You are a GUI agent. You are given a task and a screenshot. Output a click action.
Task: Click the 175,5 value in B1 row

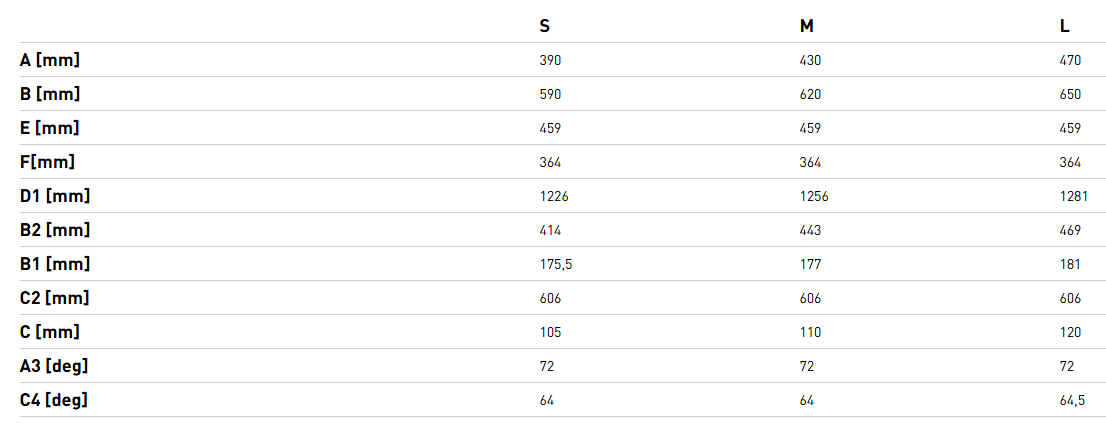click(x=555, y=265)
